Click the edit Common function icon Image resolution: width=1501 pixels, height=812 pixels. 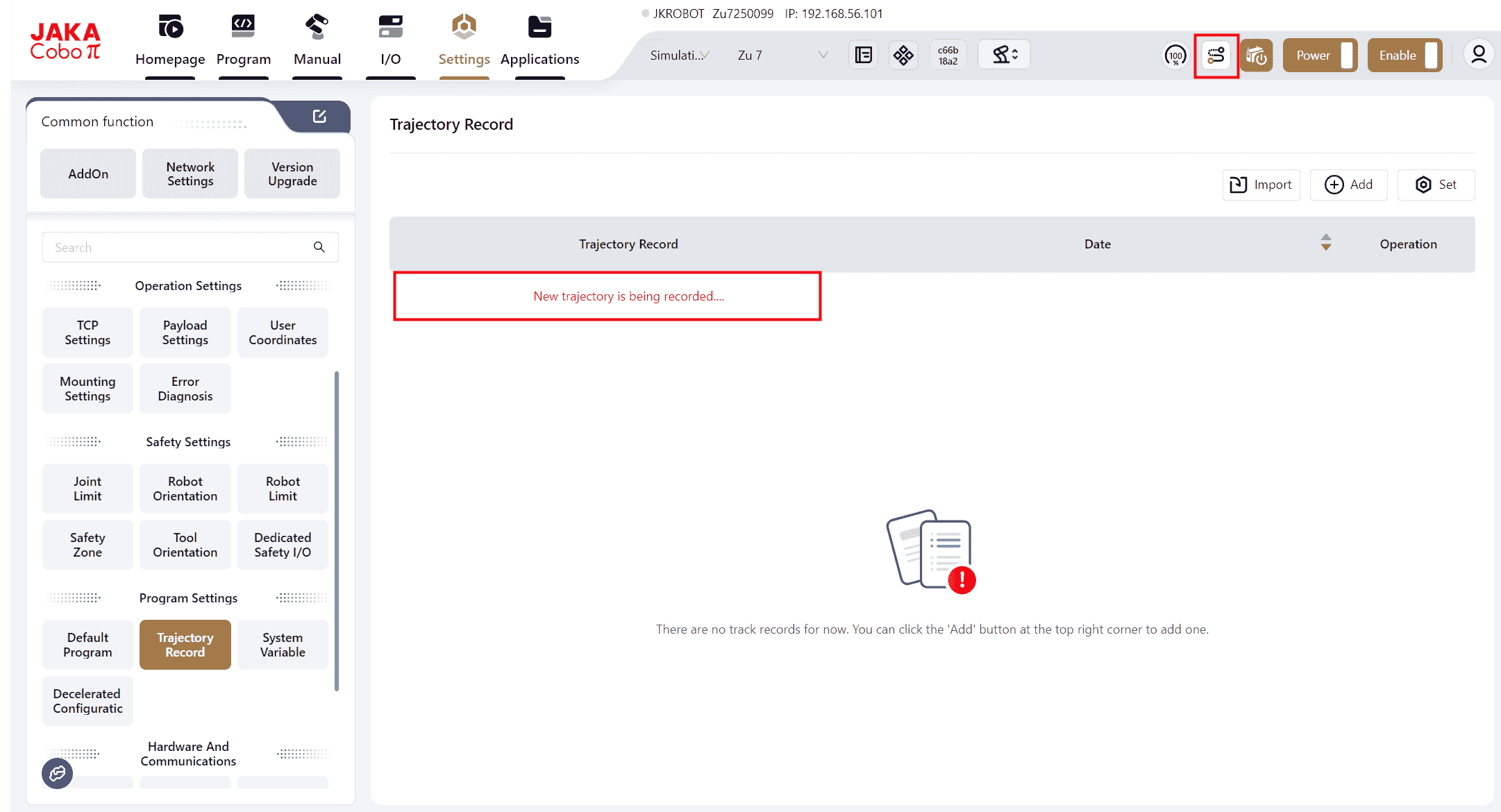[319, 117]
